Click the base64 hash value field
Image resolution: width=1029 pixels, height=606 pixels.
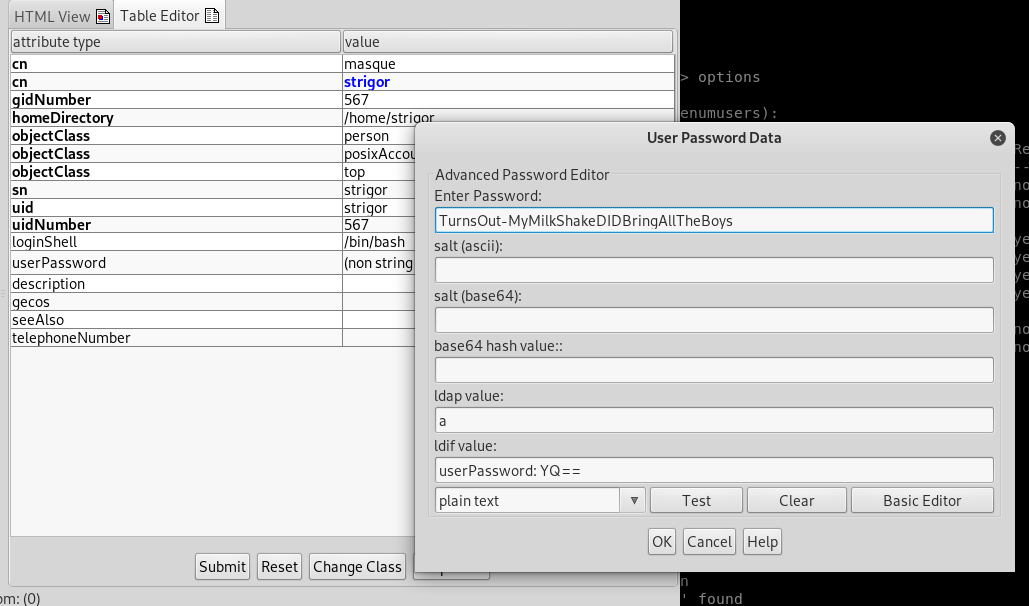(713, 369)
